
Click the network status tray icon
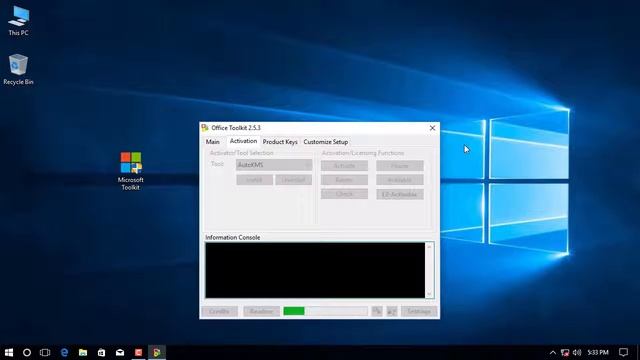point(565,352)
